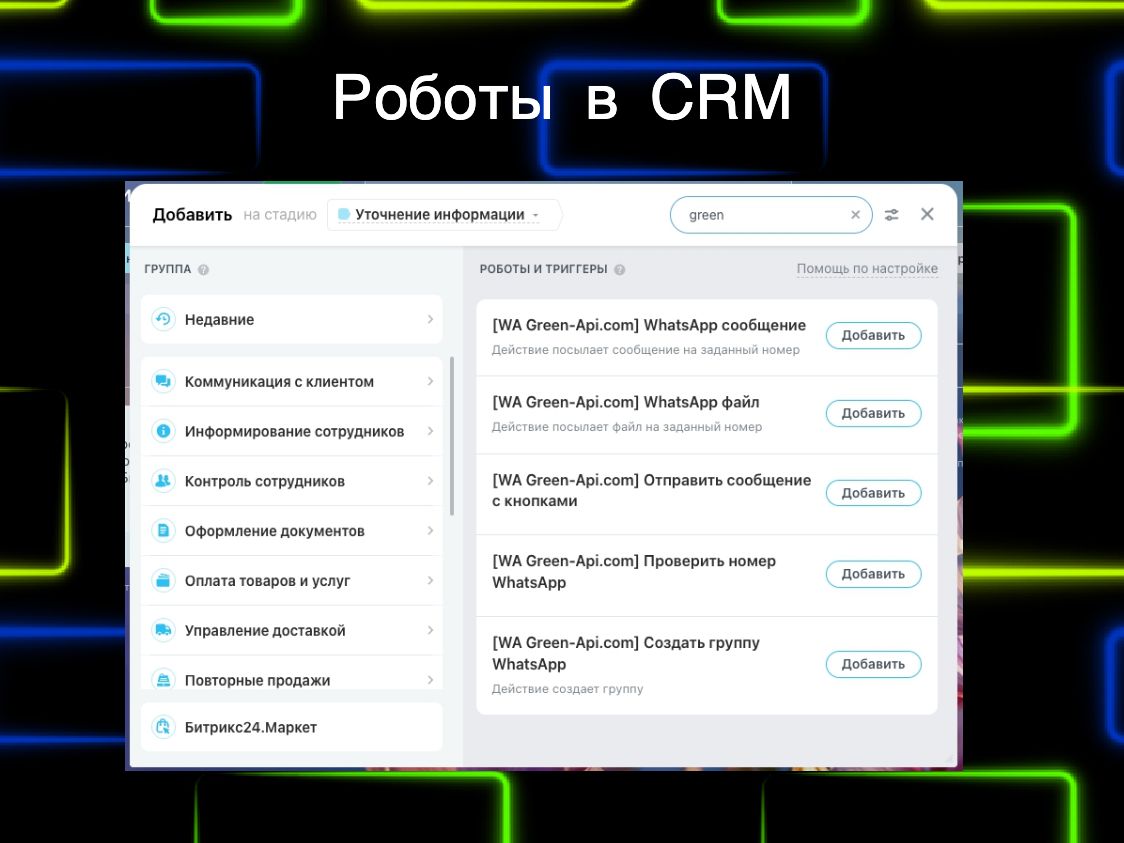Click Создать группу WhatsApp robot title
Image resolution: width=1124 pixels, height=843 pixels.
[x=625, y=653]
